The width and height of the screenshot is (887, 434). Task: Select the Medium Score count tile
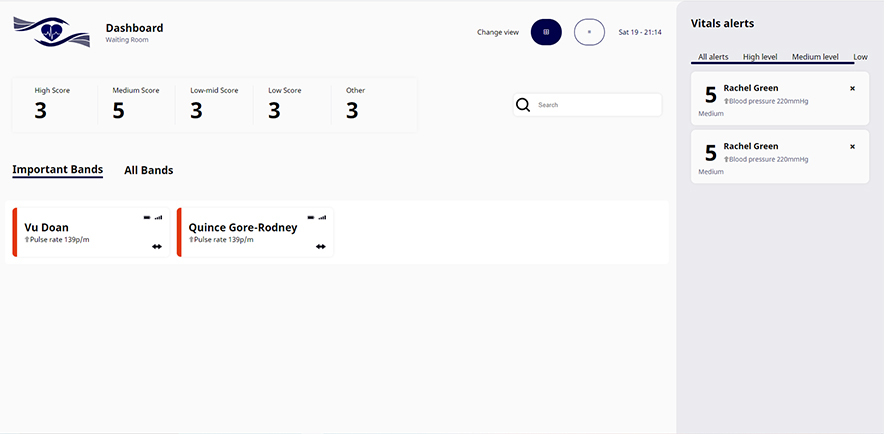[x=135, y=104]
